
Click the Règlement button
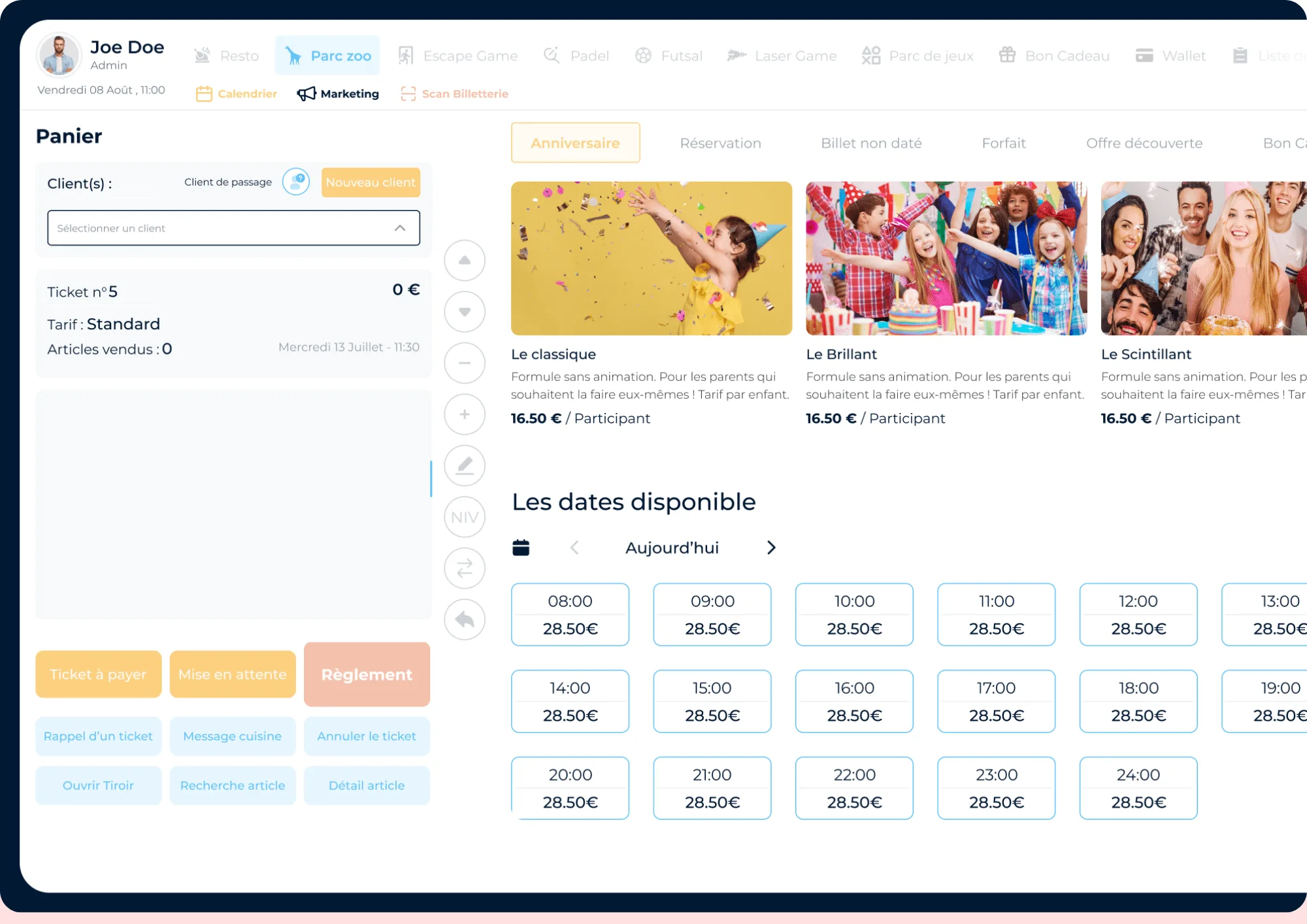[367, 674]
